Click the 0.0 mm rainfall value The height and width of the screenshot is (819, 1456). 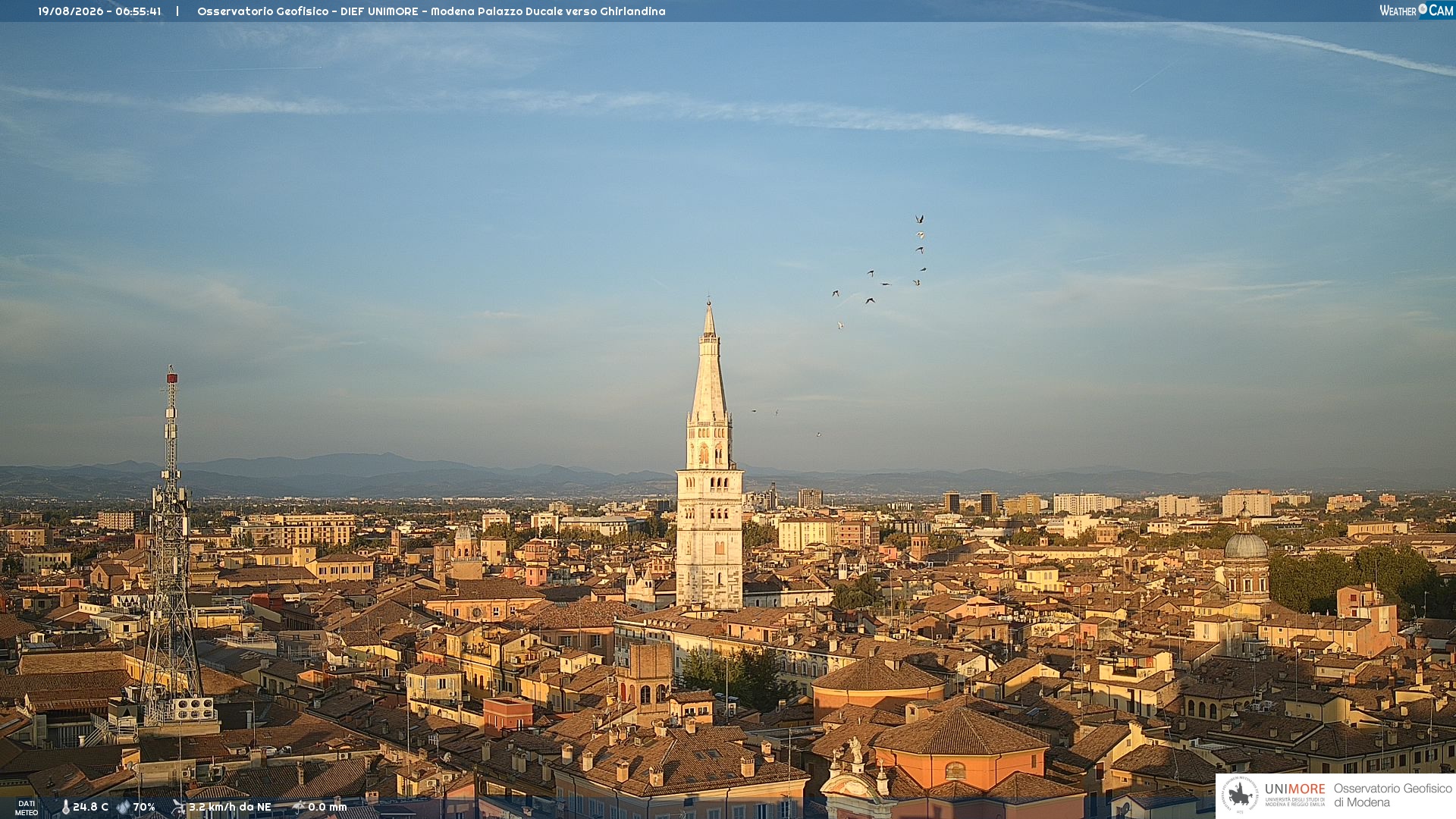click(x=328, y=807)
